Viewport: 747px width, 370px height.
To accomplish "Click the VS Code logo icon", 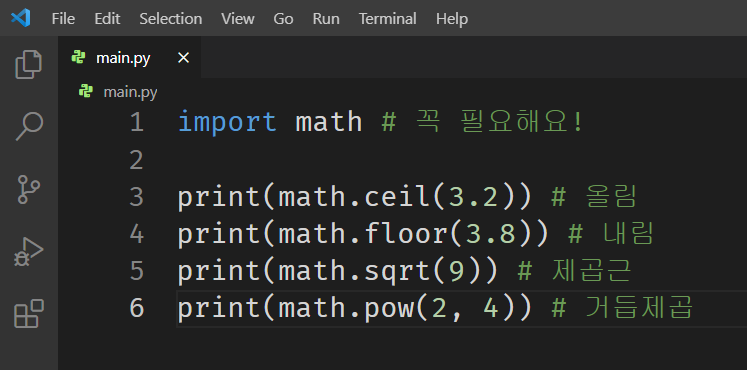I will click(20, 18).
